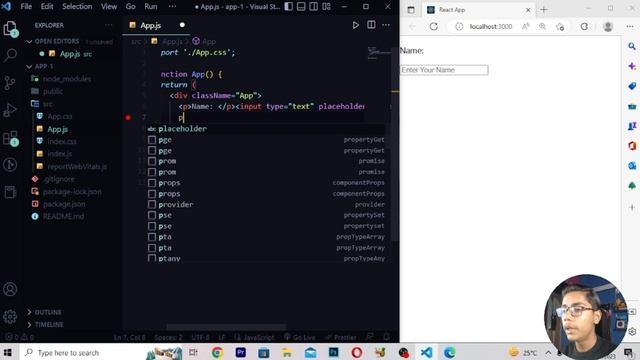Open the Edit menu
Viewport: 640px width, 360px height.
(47, 7)
